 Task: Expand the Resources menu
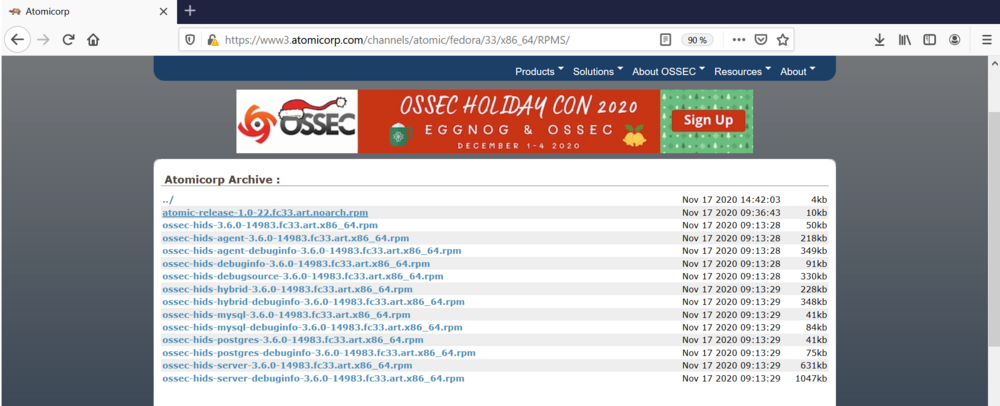point(742,71)
